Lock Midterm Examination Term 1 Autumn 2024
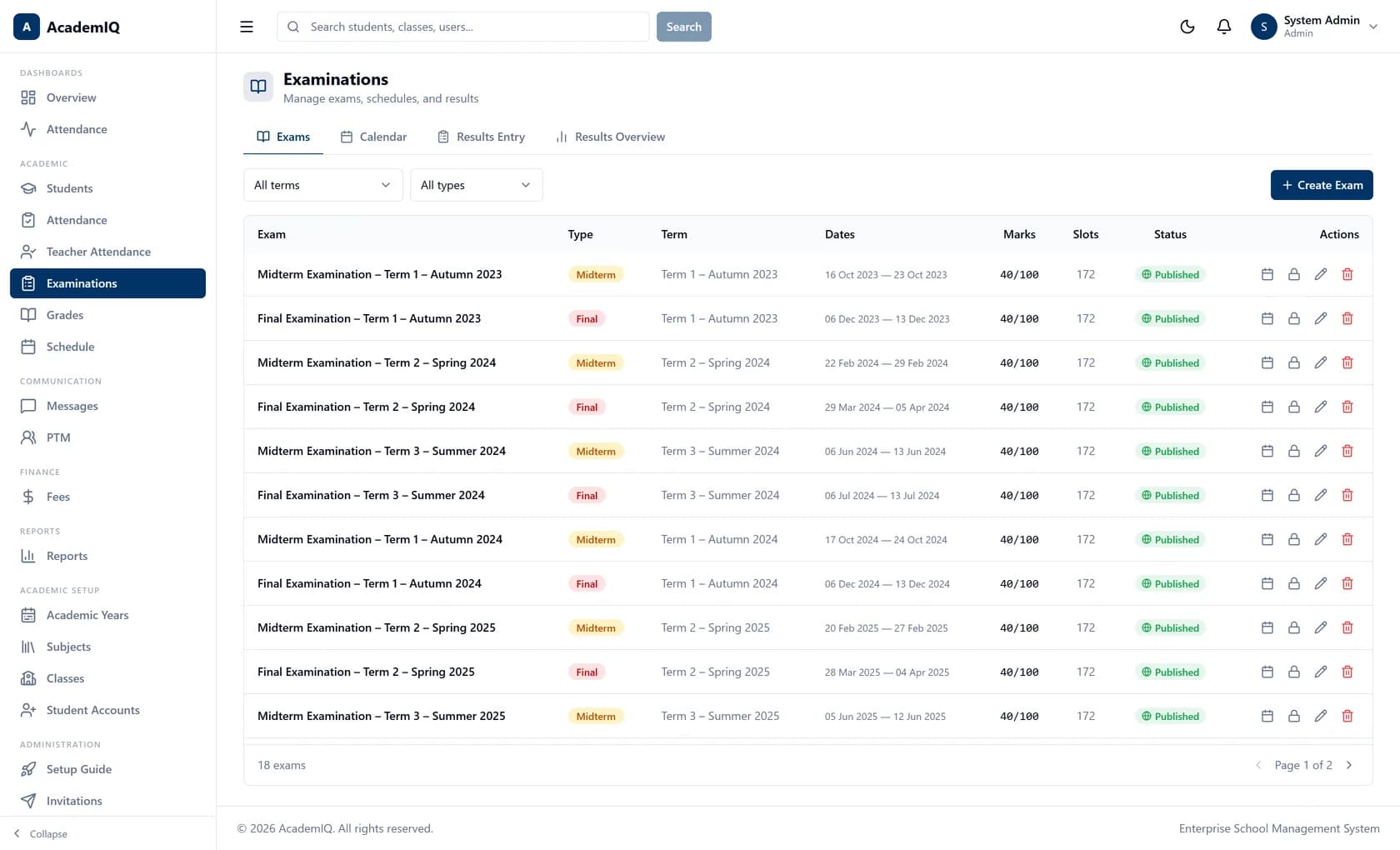The width and height of the screenshot is (1400, 850). [x=1294, y=539]
